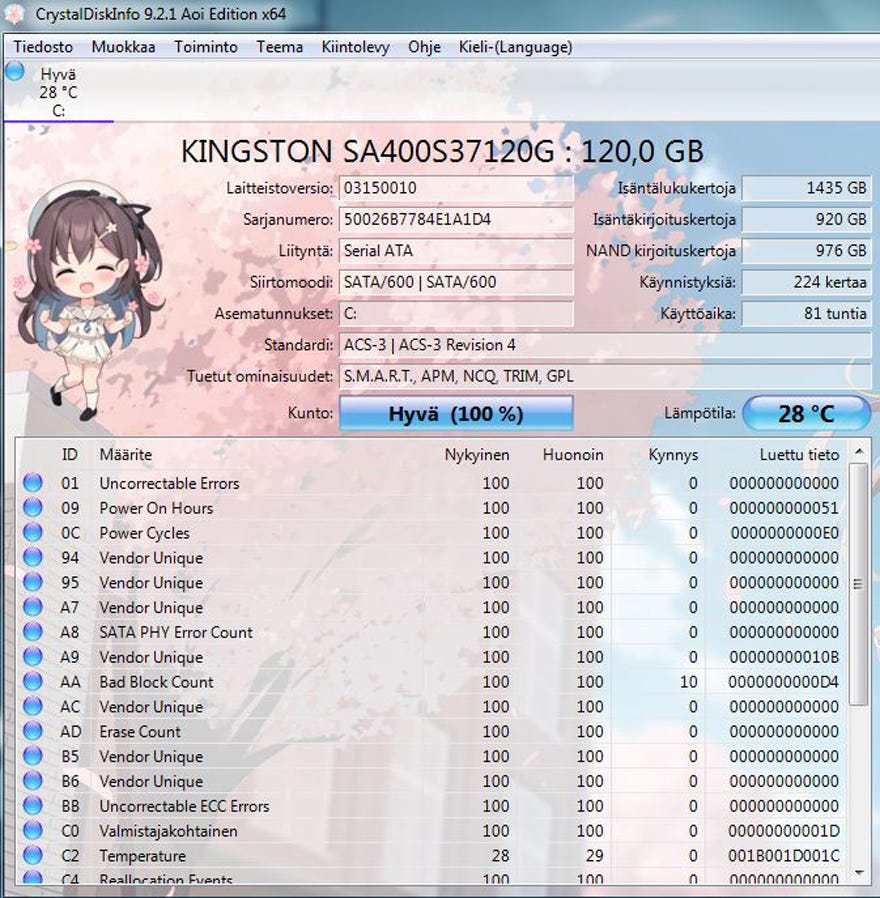Click the status orb for attribute A7 row
This screenshot has width=880, height=898.
click(x=33, y=606)
